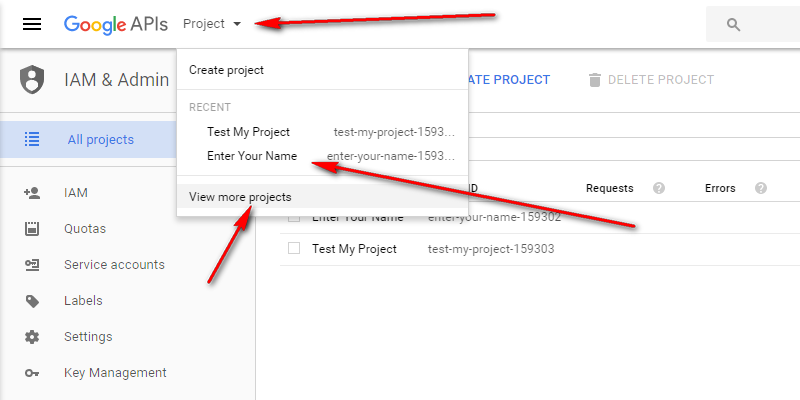Click the Service accounts icon
This screenshot has height=400, width=800.
32,265
